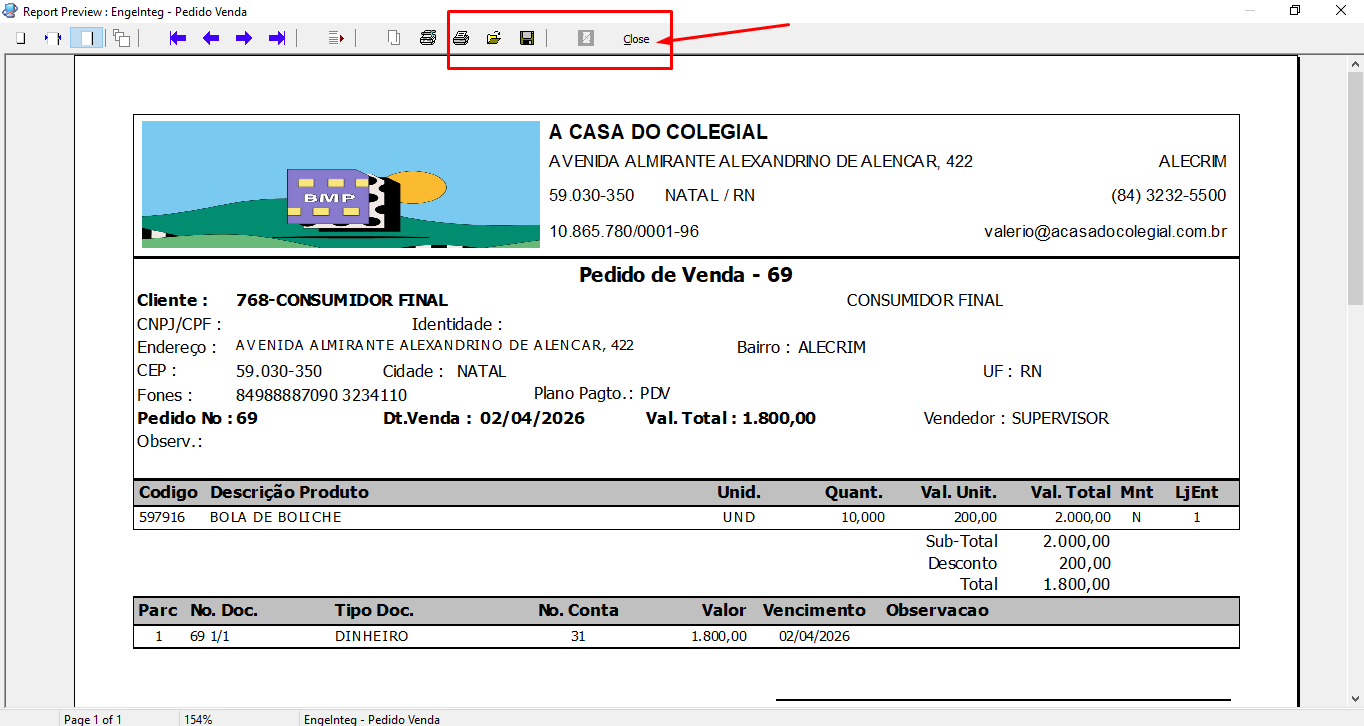Click the multiple pages thumbnail icon

point(121,39)
